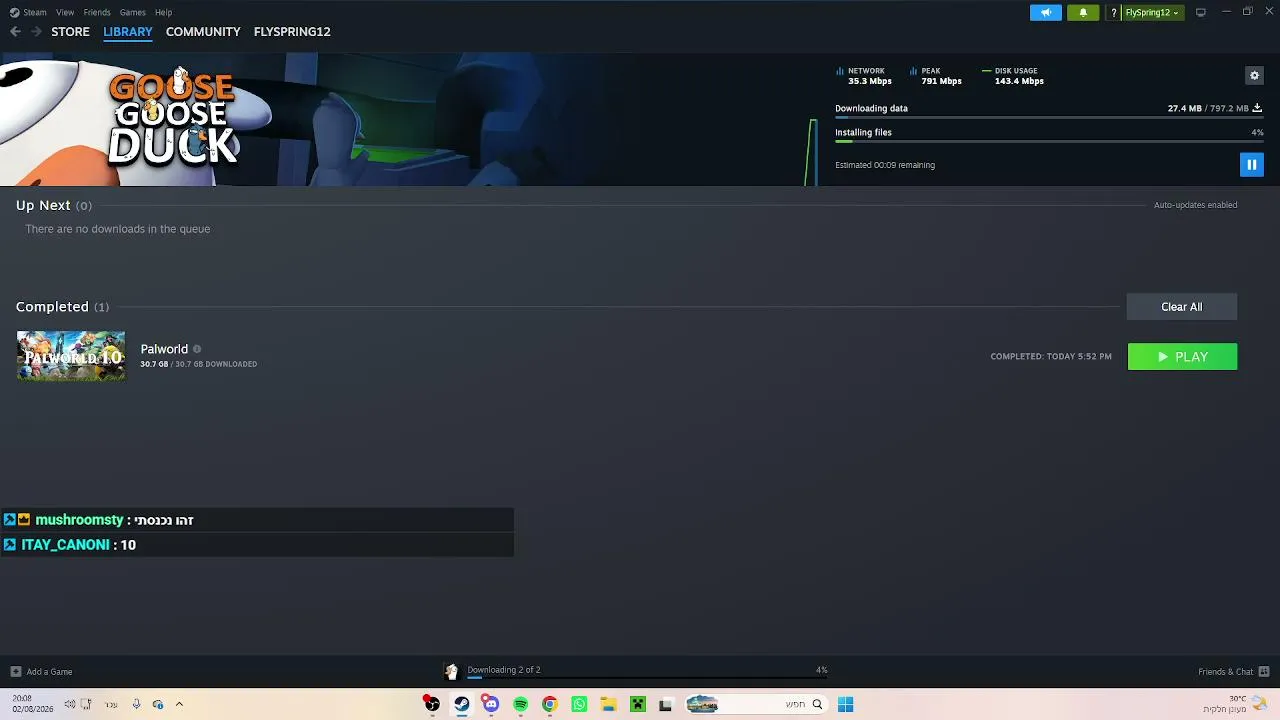Open OBS Studio from the taskbar
This screenshot has height=720, width=1280.
pos(432,704)
